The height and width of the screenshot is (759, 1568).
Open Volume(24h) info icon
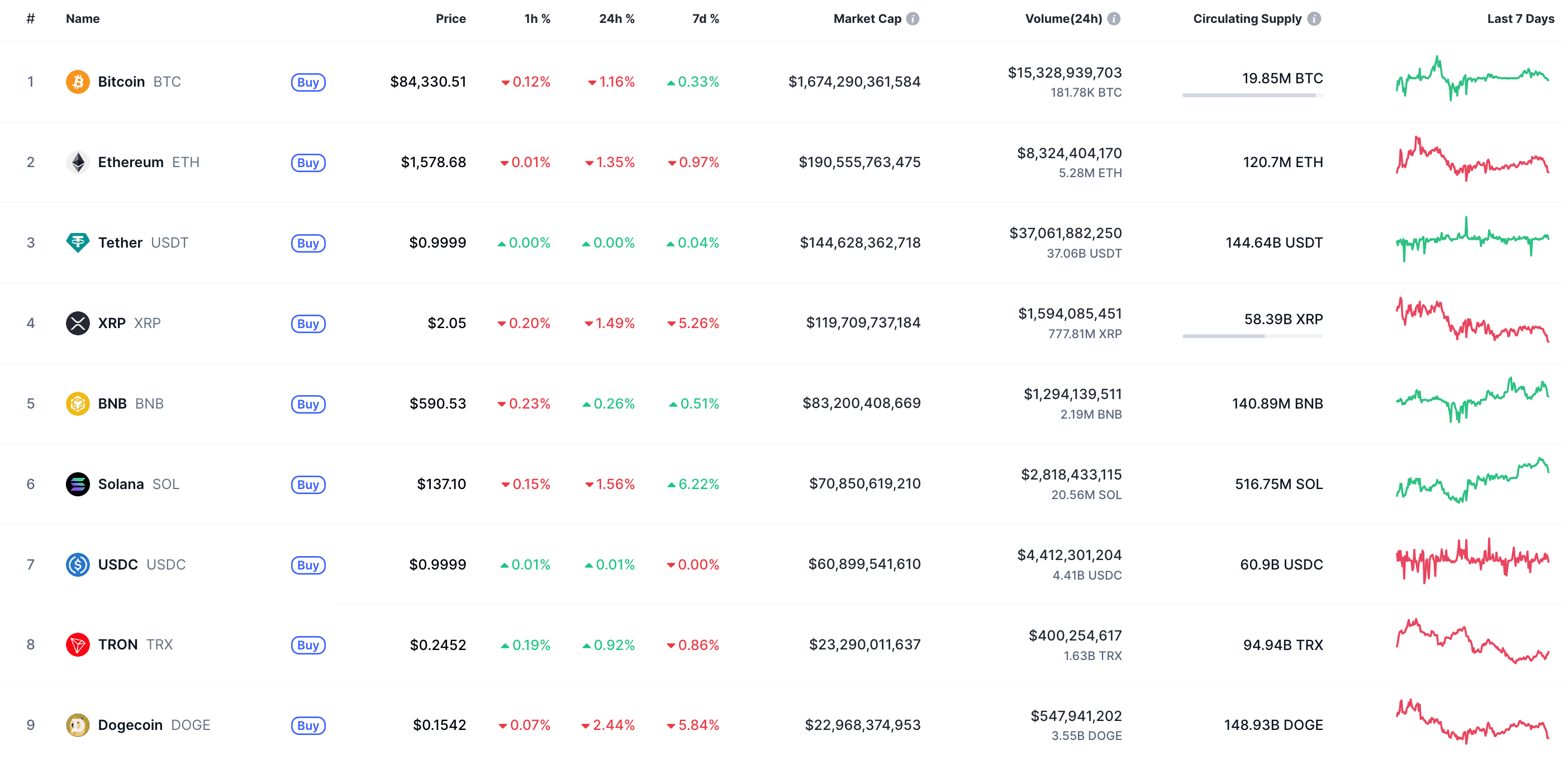coord(1113,19)
